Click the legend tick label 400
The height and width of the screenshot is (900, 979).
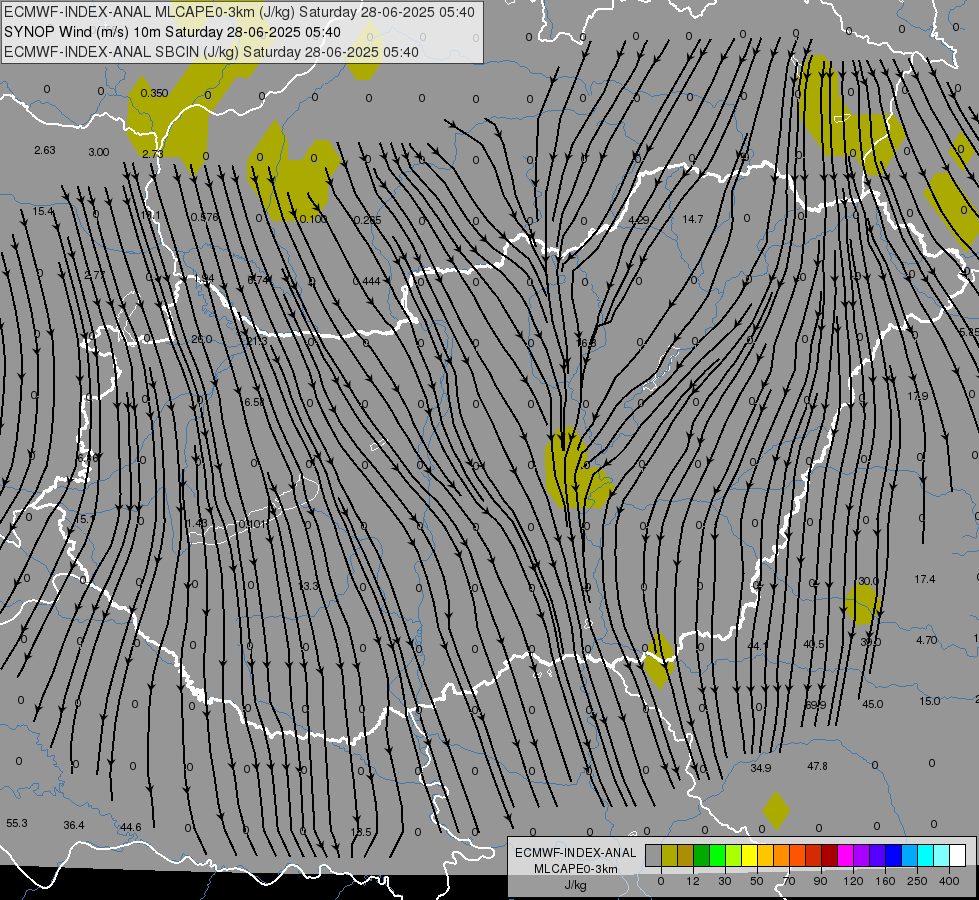point(949,881)
